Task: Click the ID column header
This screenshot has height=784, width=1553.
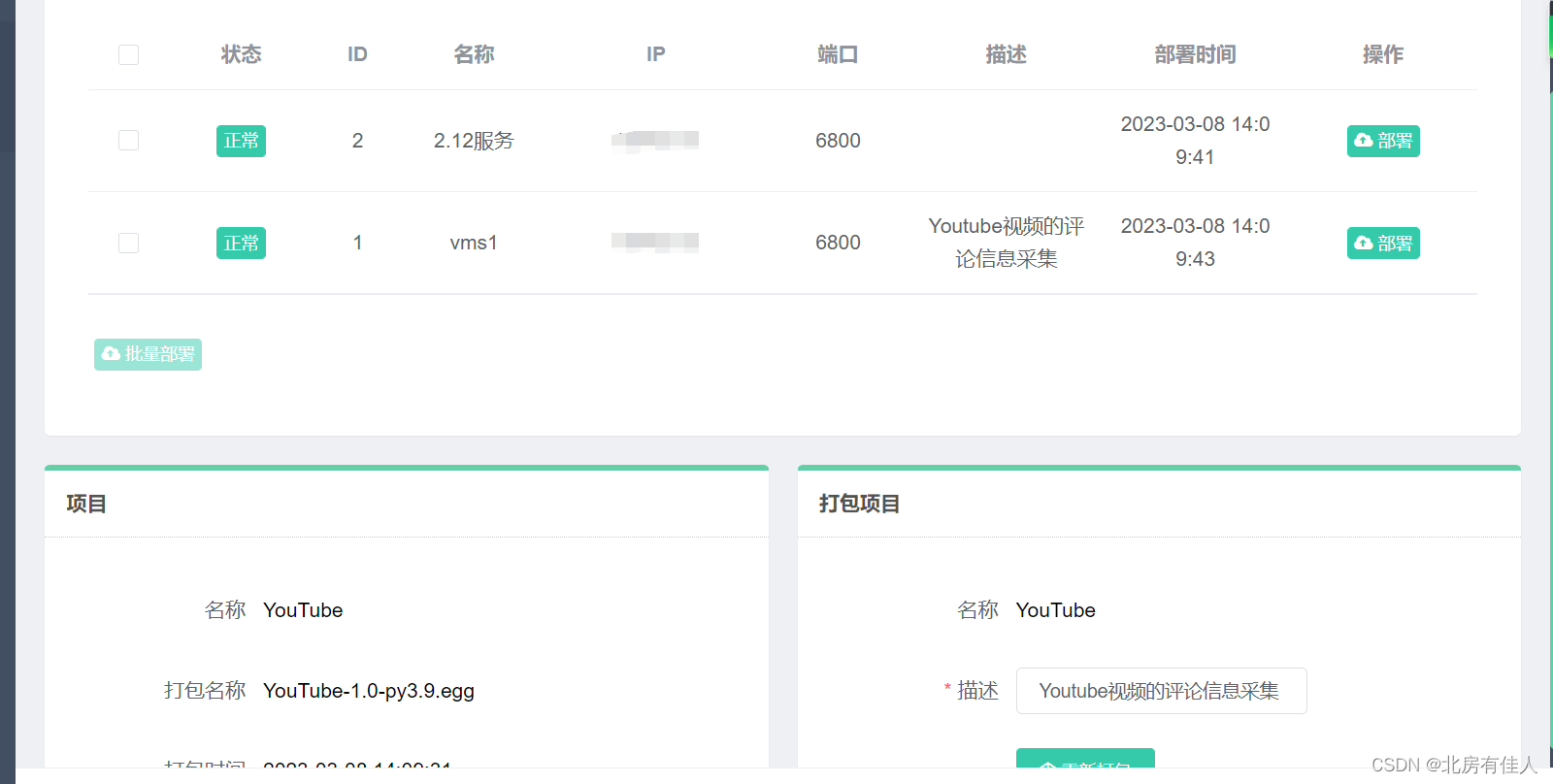Action: pyautogui.click(x=357, y=54)
